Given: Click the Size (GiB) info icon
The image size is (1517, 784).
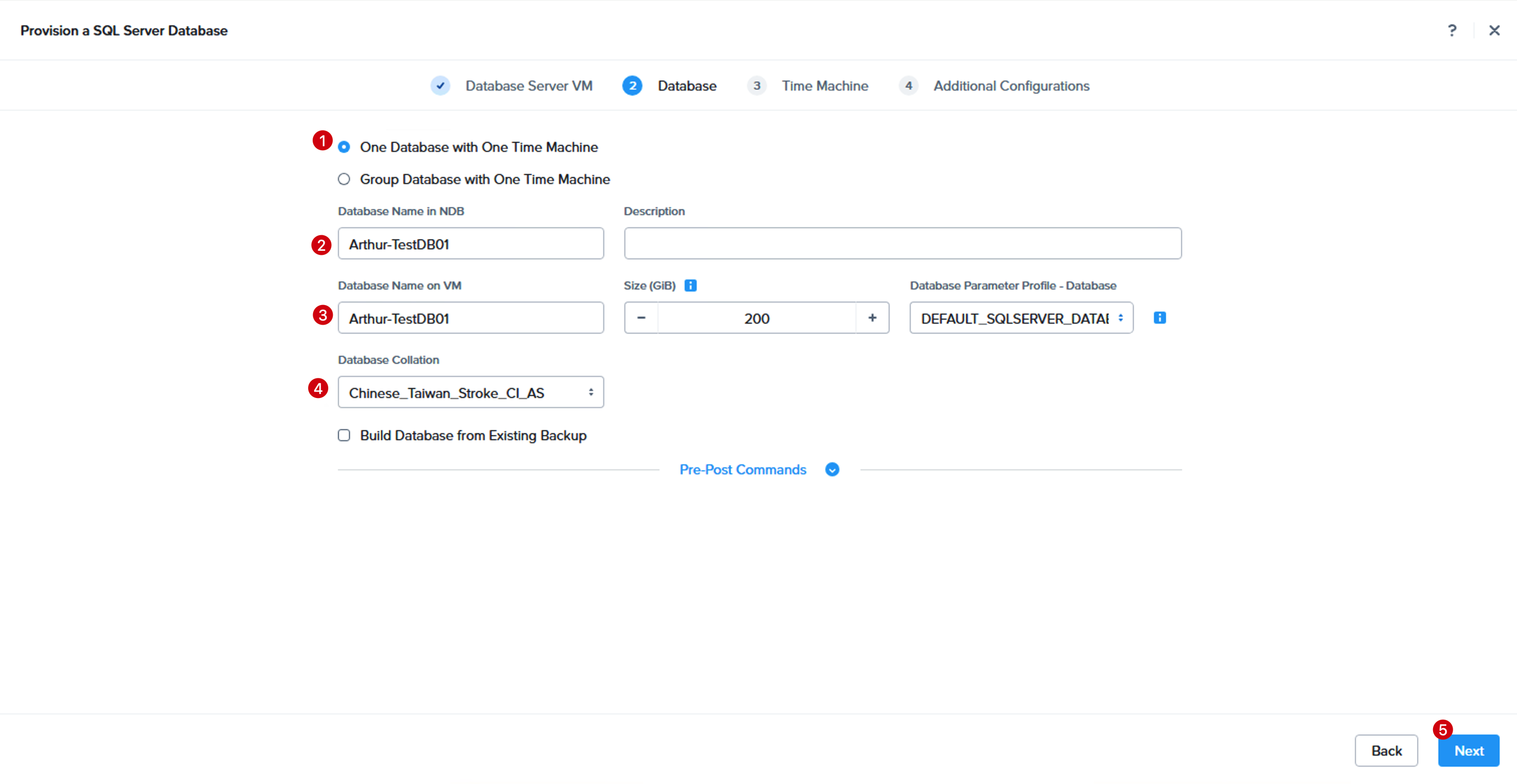Looking at the screenshot, I should [x=690, y=285].
